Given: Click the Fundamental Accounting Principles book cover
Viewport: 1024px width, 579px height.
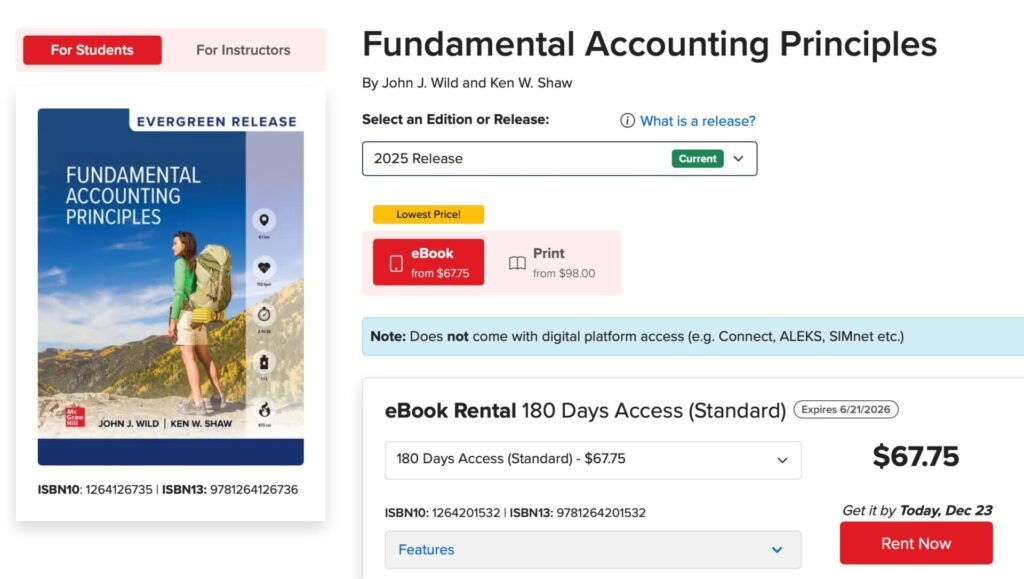Looking at the screenshot, I should tap(170, 286).
